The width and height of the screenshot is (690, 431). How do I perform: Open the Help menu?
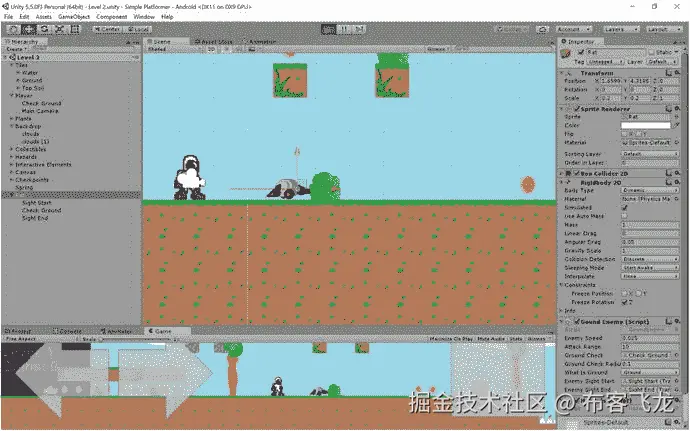[x=167, y=17]
